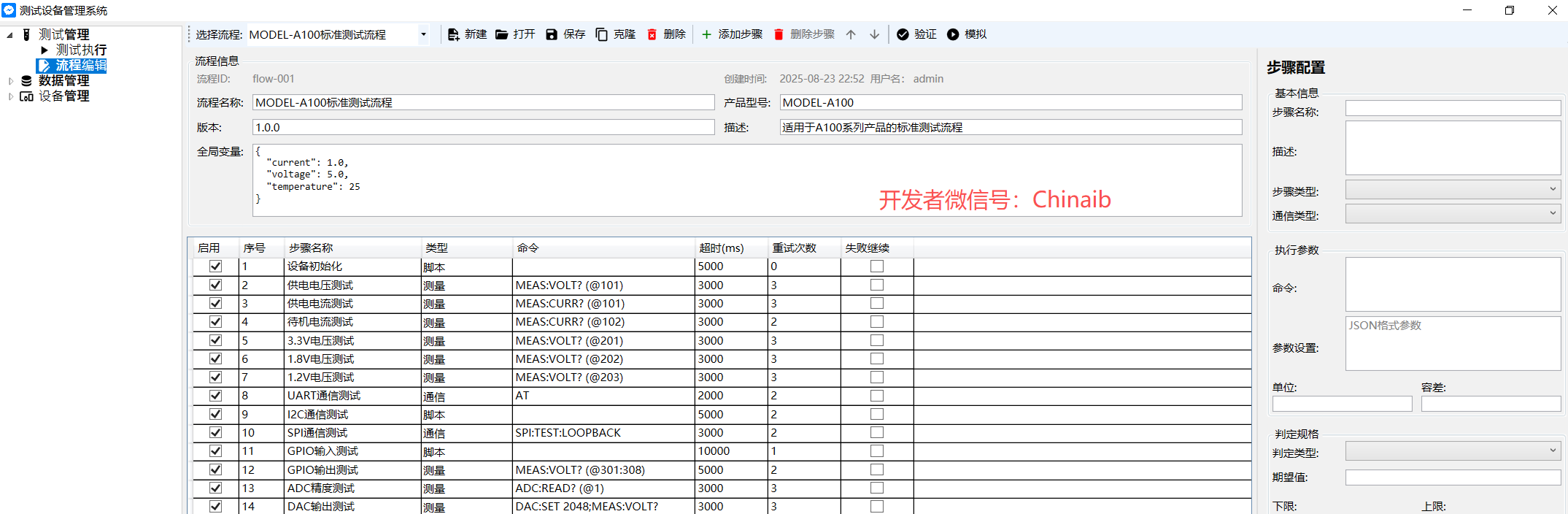The image size is (1568, 514).
Task: Save the flow using 保存 icon
Action: tap(552, 34)
